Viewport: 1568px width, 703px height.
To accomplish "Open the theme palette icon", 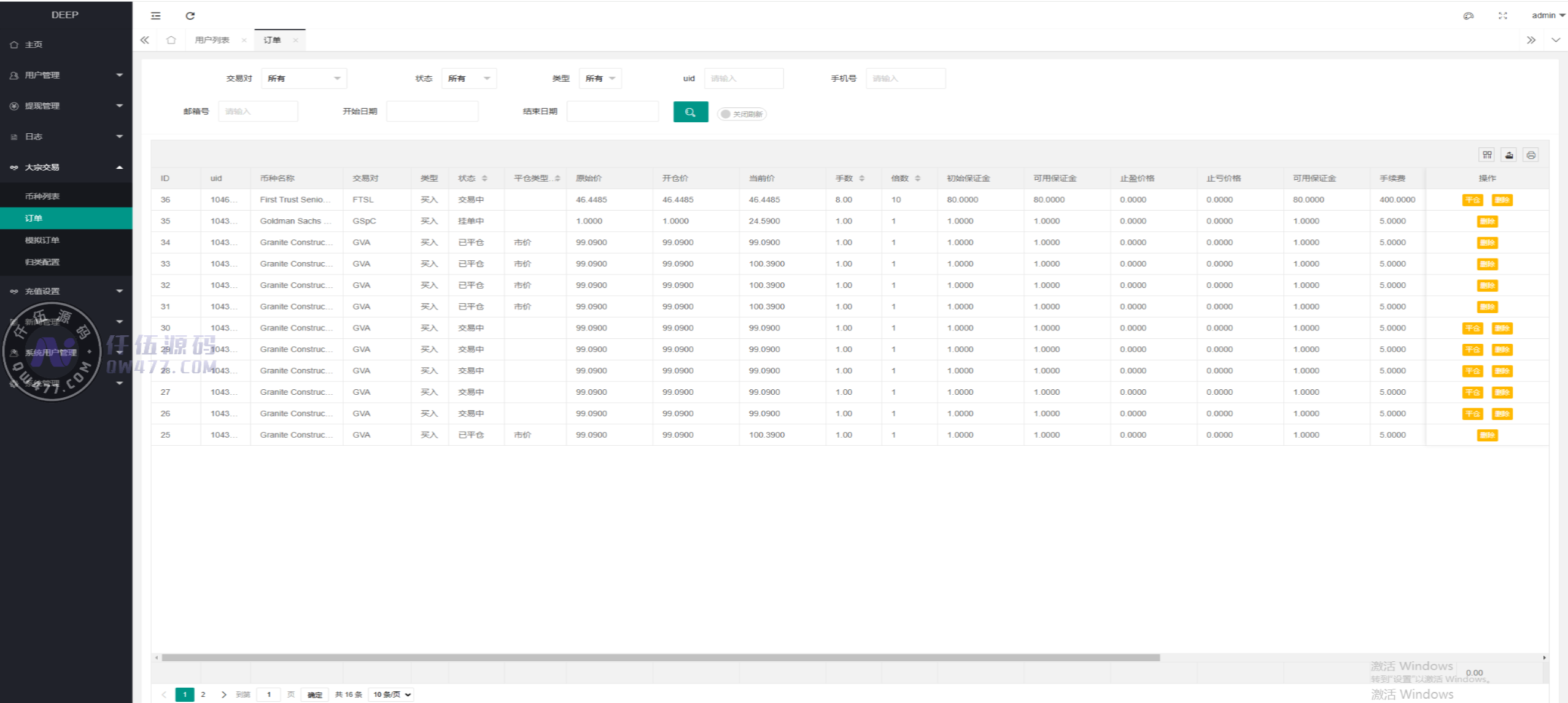I will pyautogui.click(x=1468, y=16).
